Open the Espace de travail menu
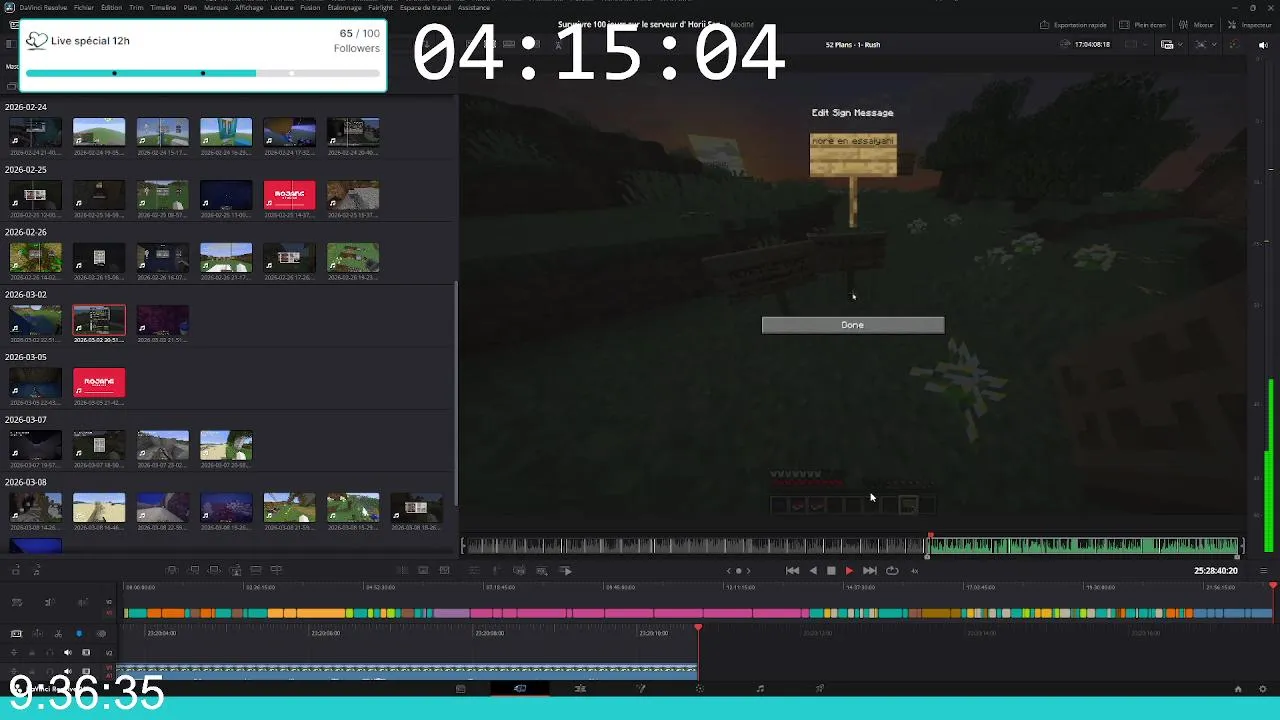The height and width of the screenshot is (720, 1280). 426,7
